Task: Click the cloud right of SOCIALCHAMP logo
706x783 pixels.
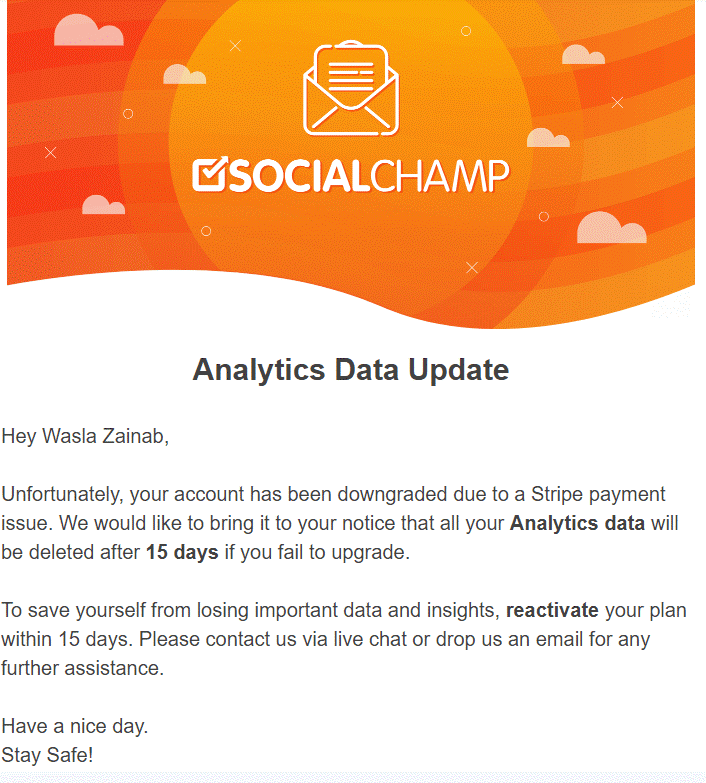Action: (x=548, y=137)
